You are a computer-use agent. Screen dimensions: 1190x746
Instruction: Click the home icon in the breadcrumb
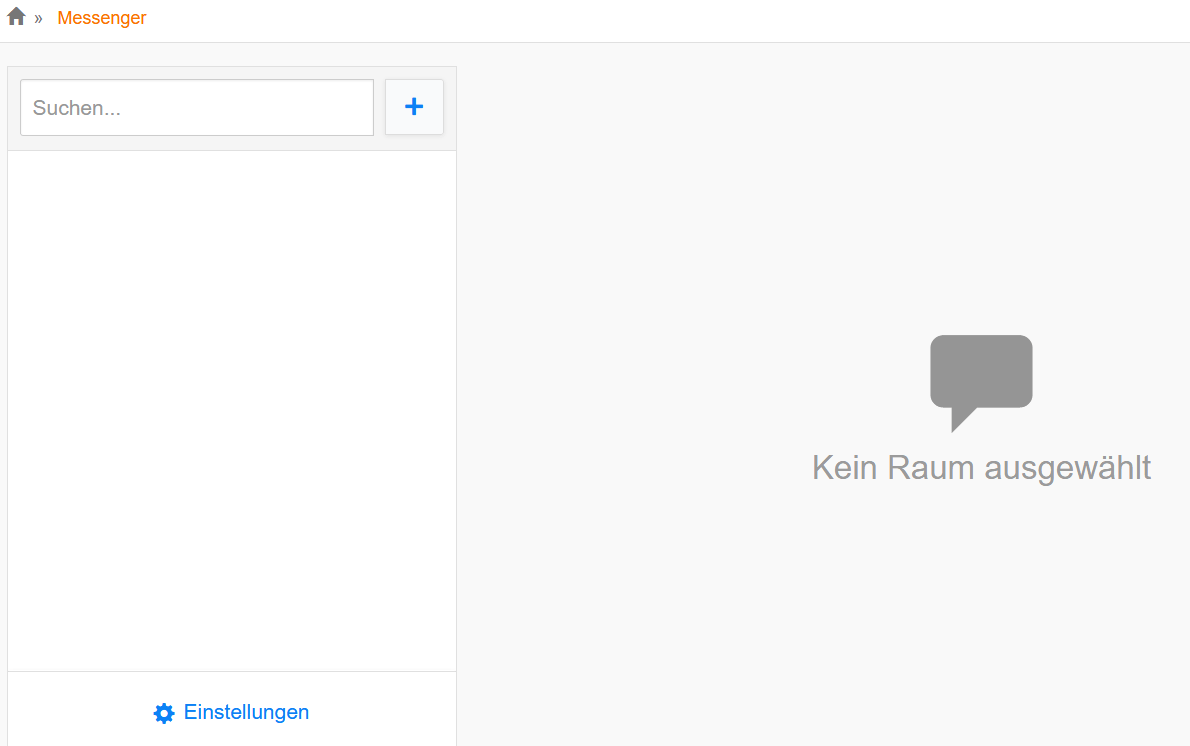coord(16,17)
